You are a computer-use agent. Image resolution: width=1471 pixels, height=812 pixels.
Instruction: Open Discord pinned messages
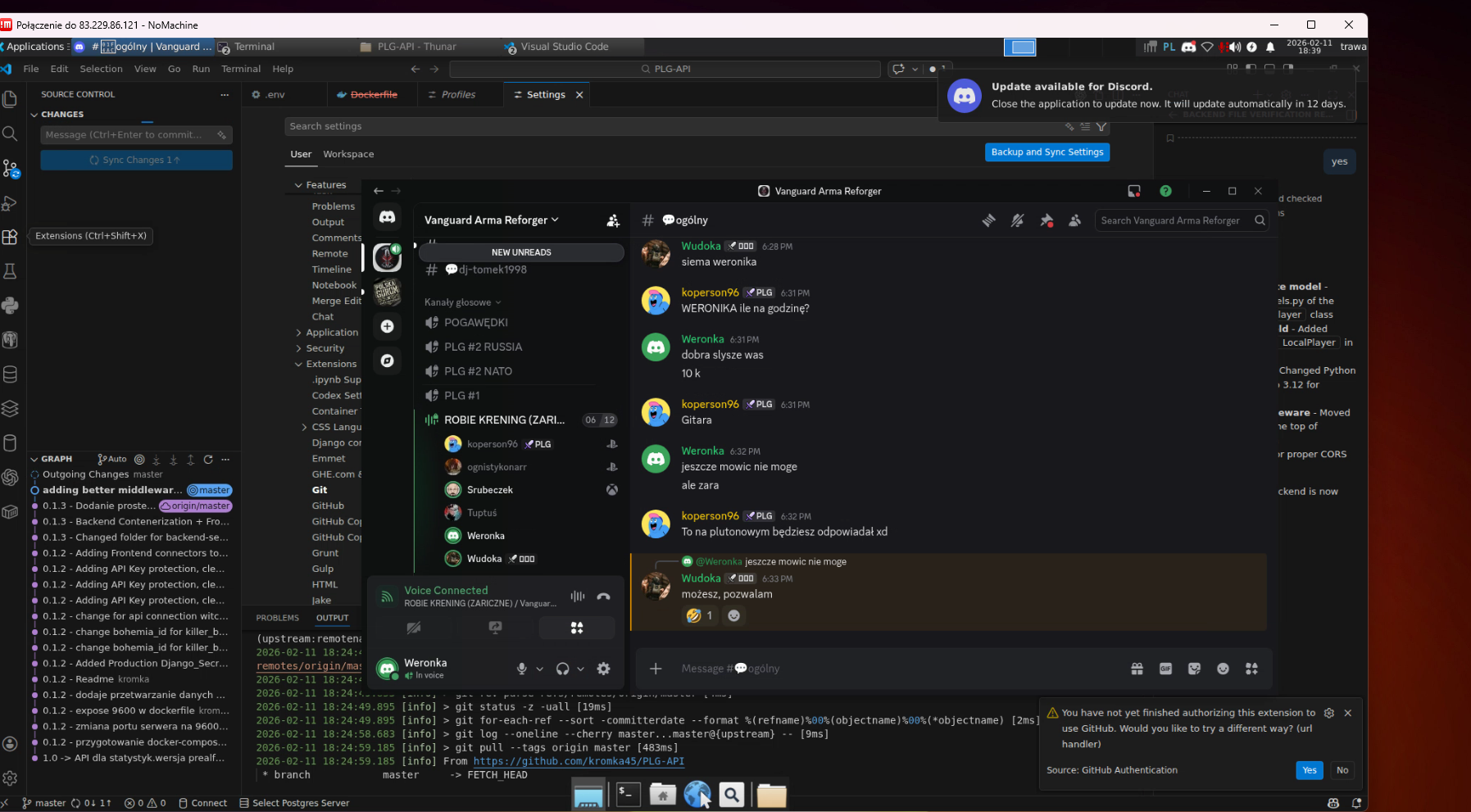pyautogui.click(x=1046, y=220)
